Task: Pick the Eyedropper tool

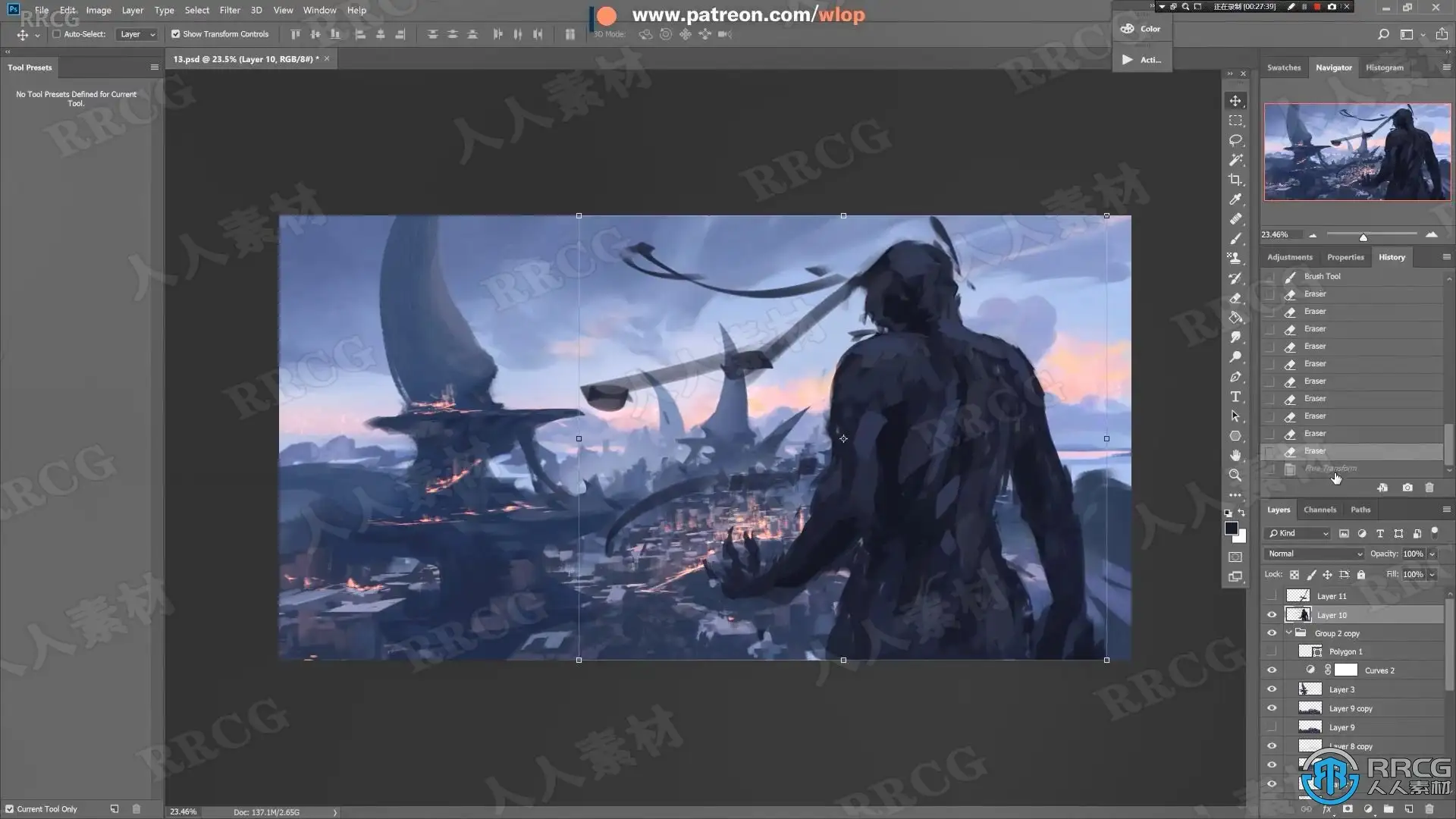Action: coord(1235,199)
